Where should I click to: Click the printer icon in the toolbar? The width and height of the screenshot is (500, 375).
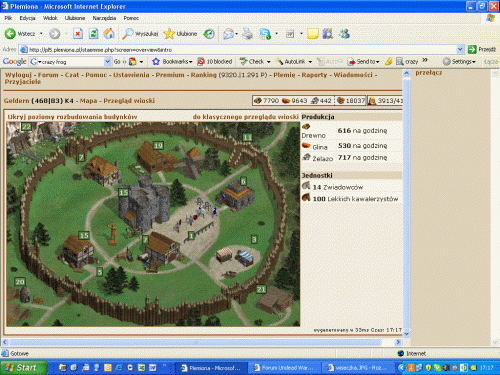248,34
